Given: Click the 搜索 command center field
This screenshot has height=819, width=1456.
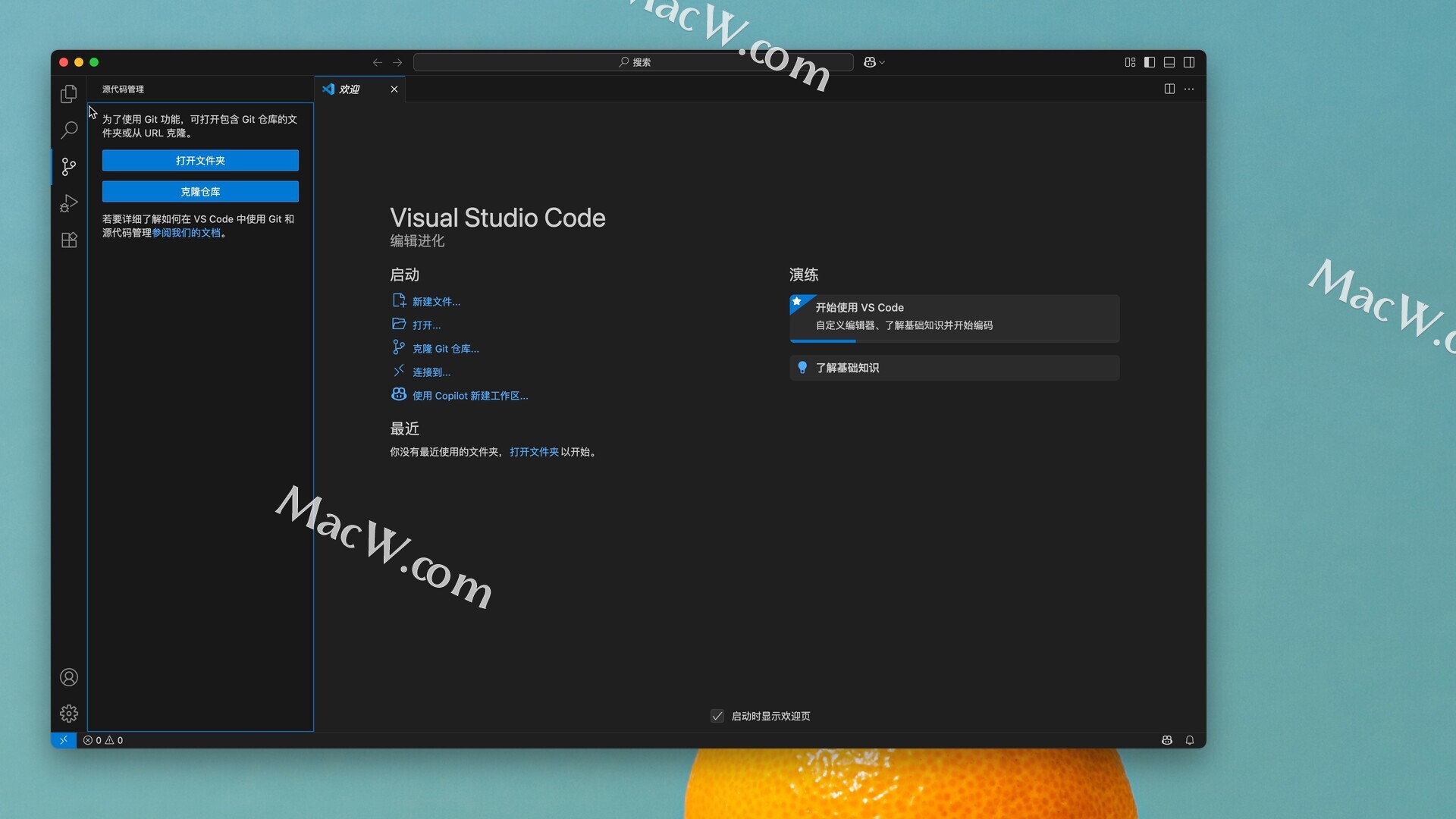Looking at the screenshot, I should click(633, 62).
